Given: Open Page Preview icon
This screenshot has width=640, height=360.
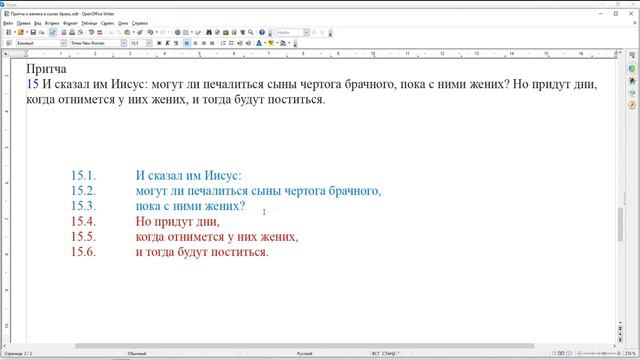Looking at the screenshot, I should point(80,32).
